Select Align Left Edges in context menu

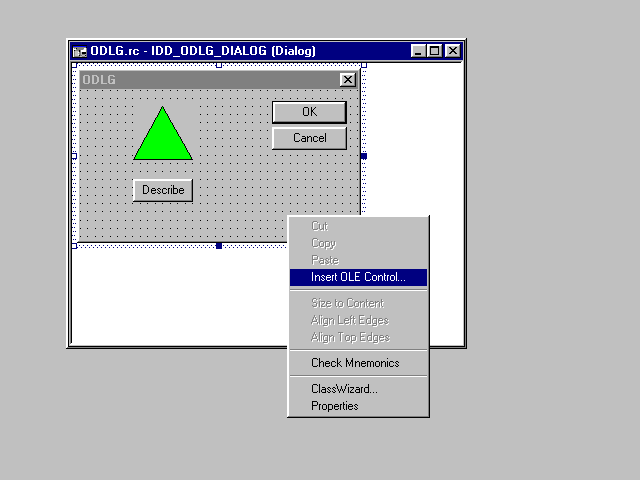pyautogui.click(x=349, y=320)
